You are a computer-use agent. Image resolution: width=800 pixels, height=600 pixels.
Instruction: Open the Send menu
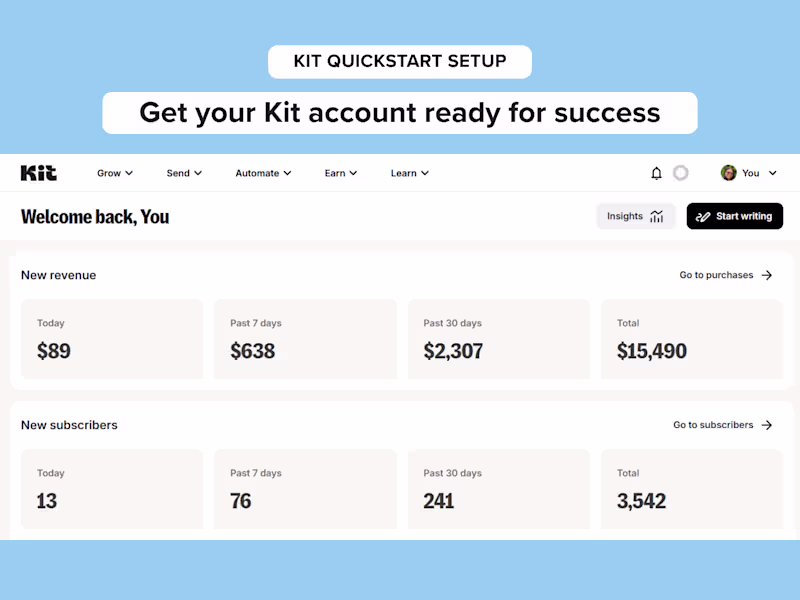[x=183, y=172]
